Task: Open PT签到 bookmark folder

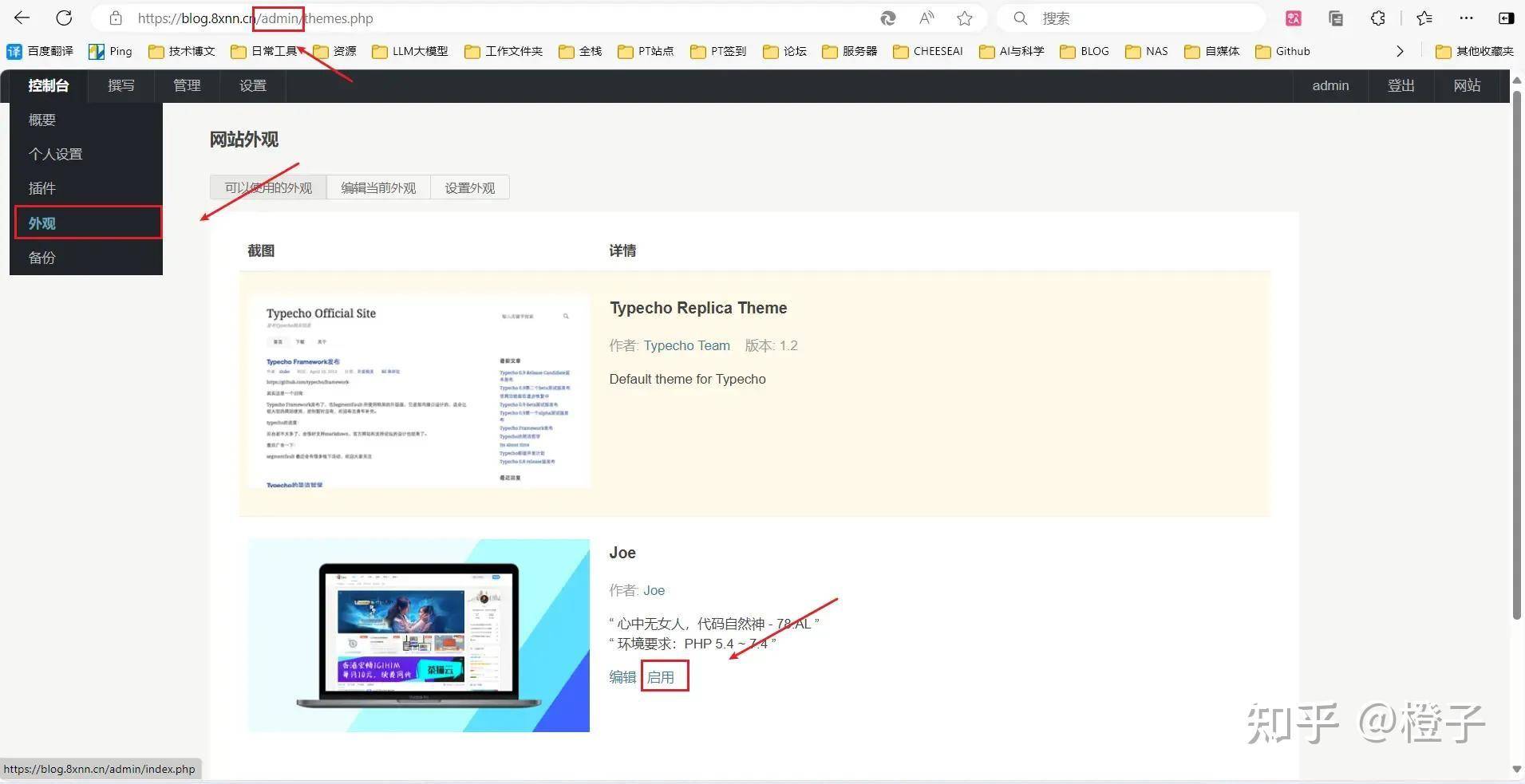Action: pos(718,51)
